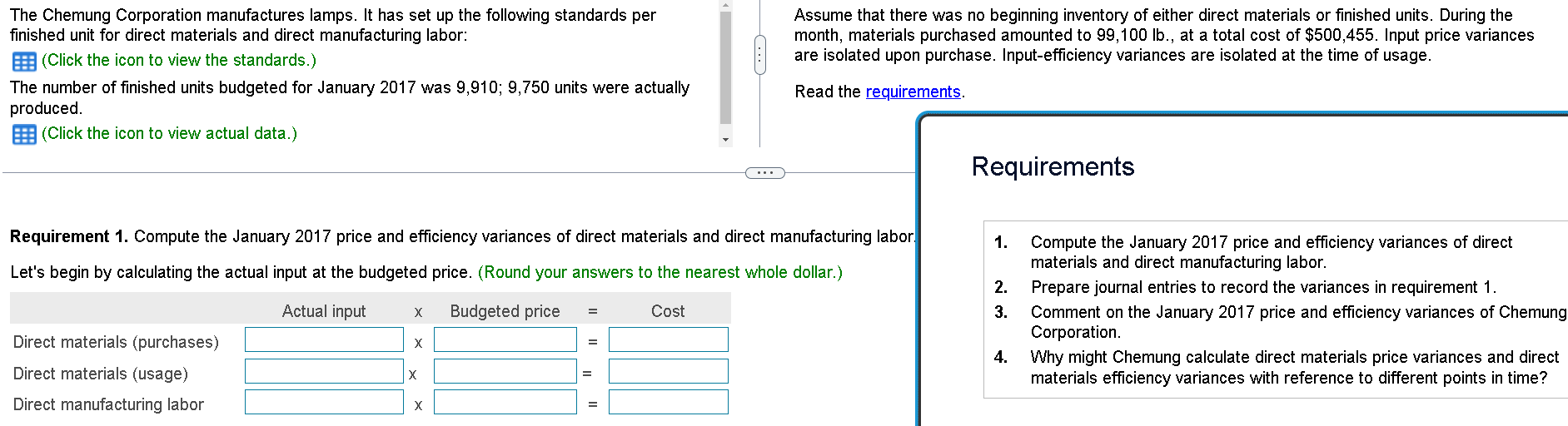Click Budgeted price field for Direct materials (usage)

pos(505,371)
